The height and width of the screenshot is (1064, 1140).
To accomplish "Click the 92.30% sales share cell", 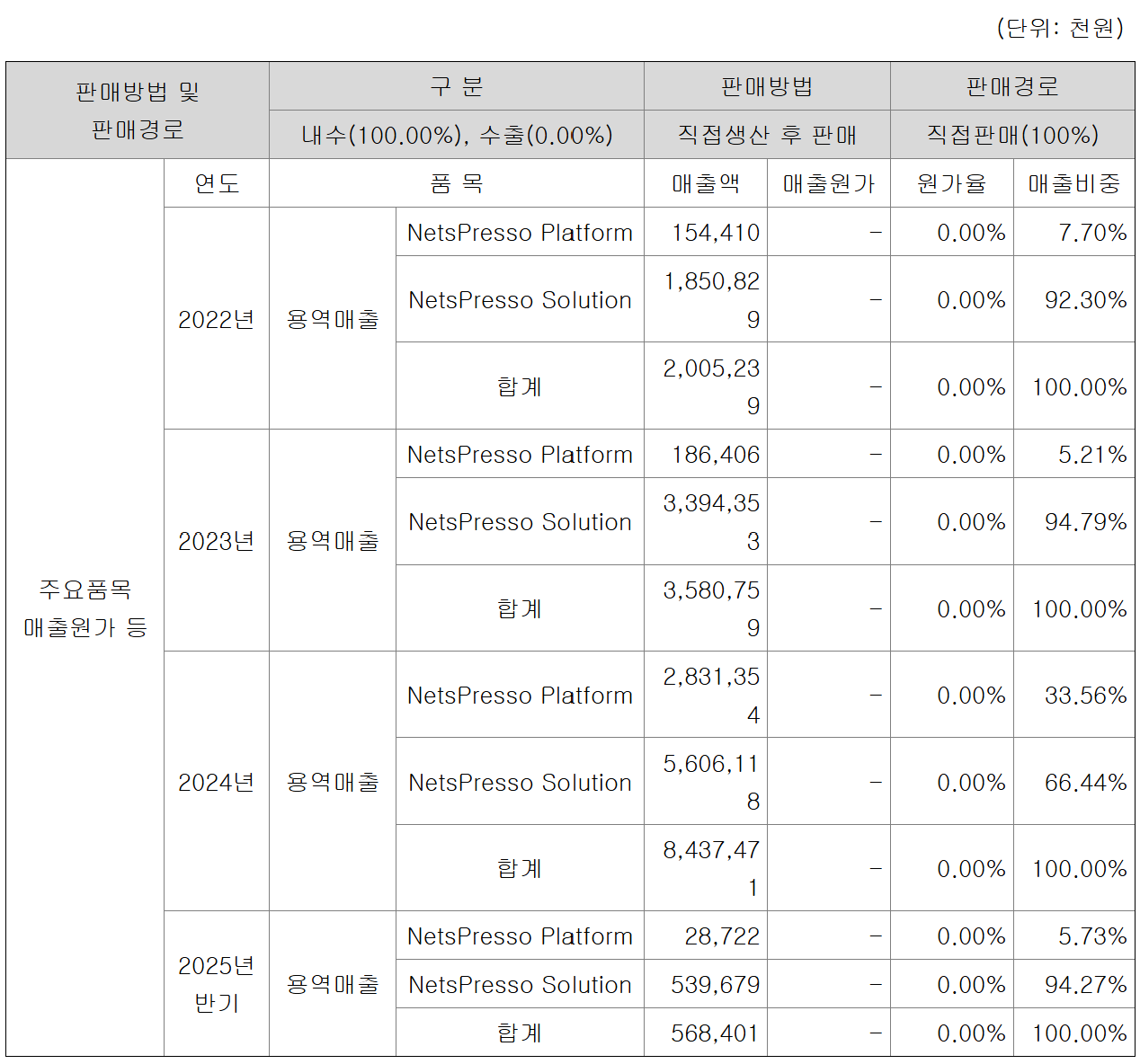I will (x=1074, y=300).
